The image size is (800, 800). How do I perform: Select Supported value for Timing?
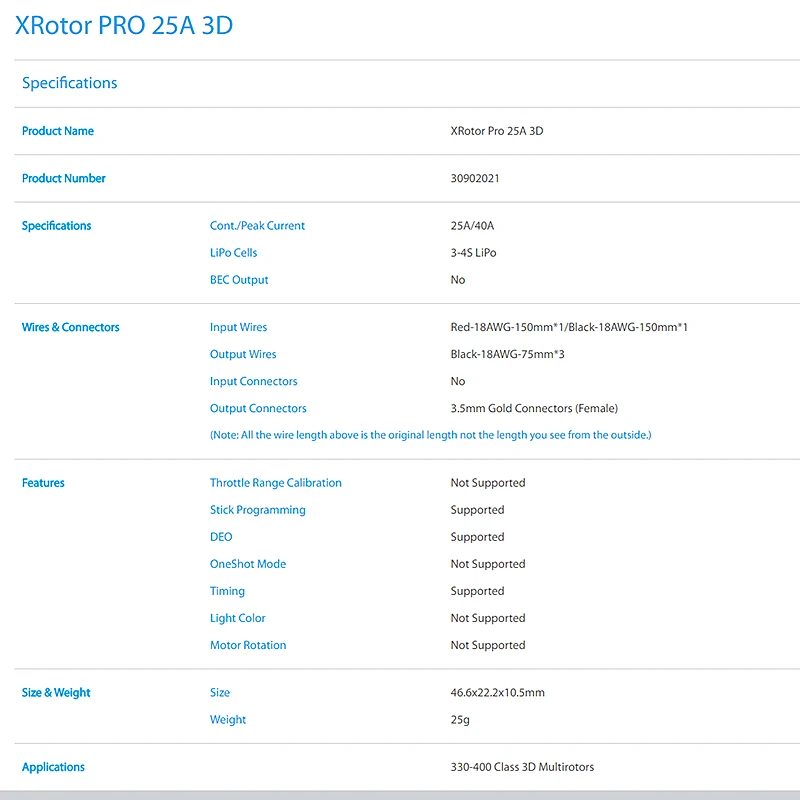coord(478,591)
